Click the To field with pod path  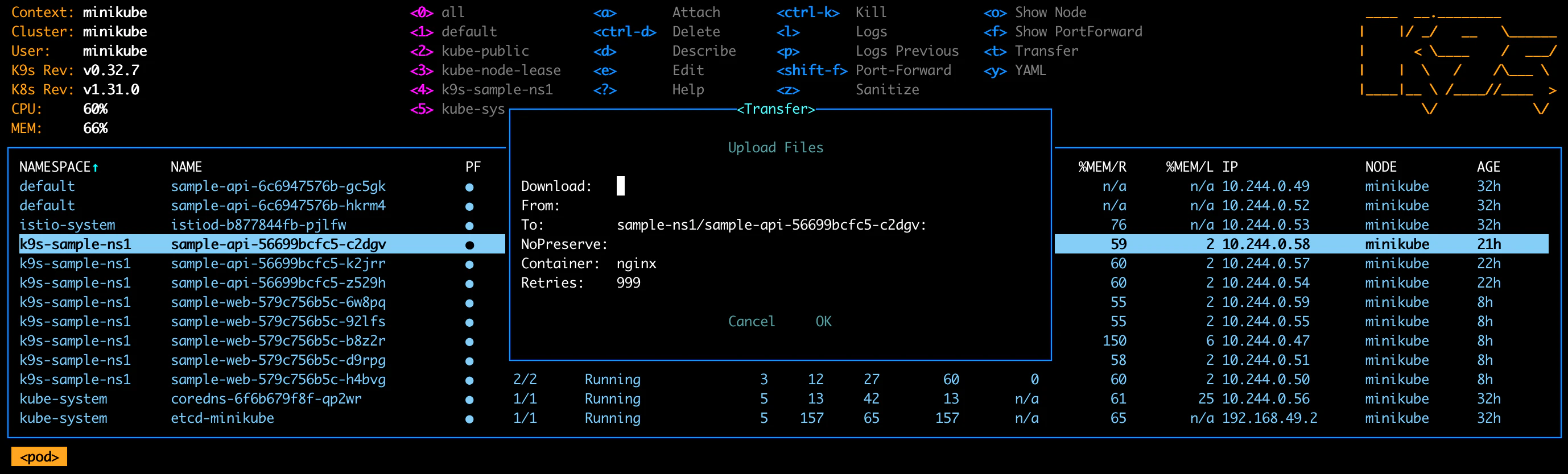[x=771, y=225]
